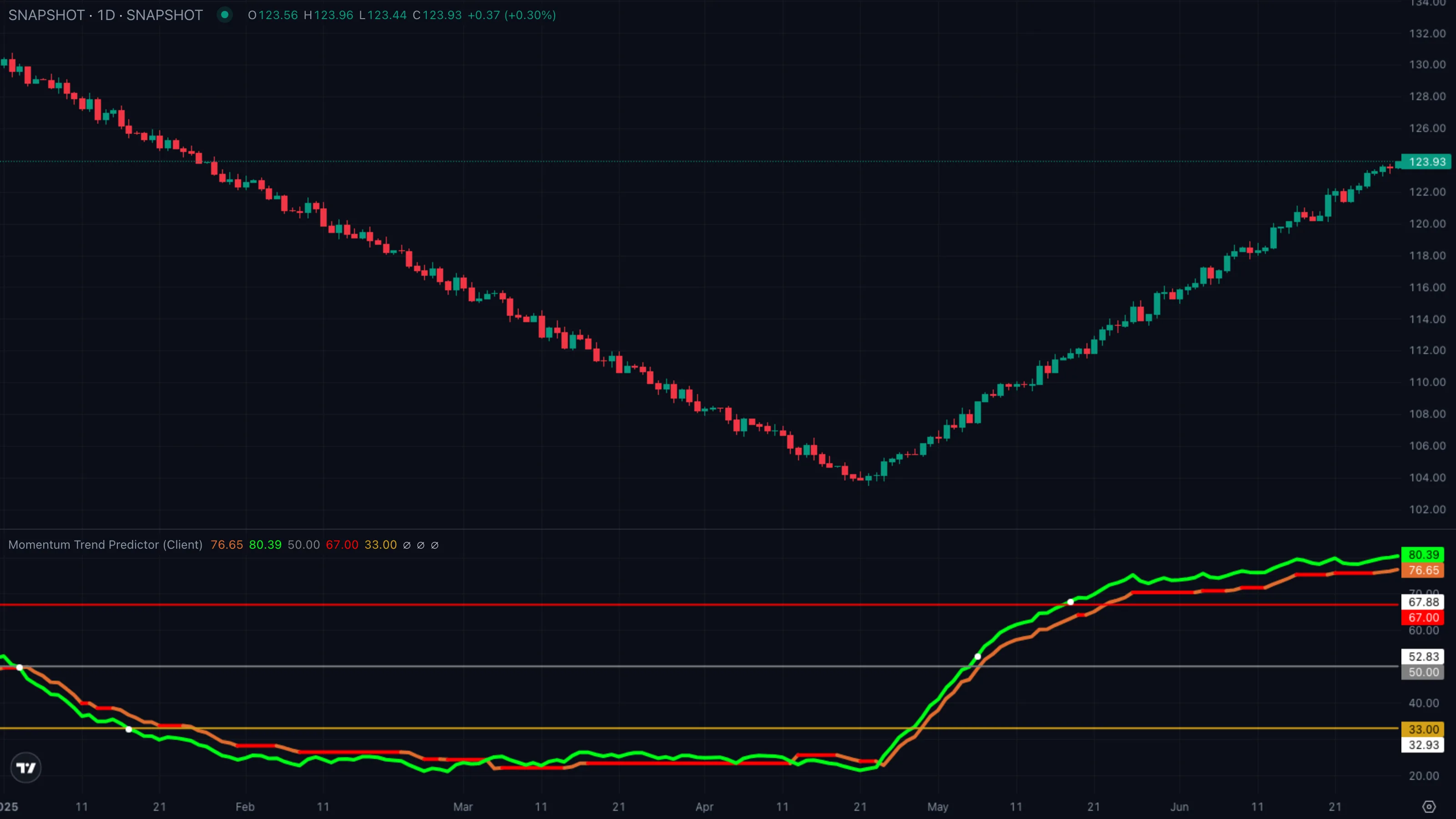Image resolution: width=1456 pixels, height=819 pixels.
Task: Click the change +0.37 (+0.30%) text
Action: 511,15
